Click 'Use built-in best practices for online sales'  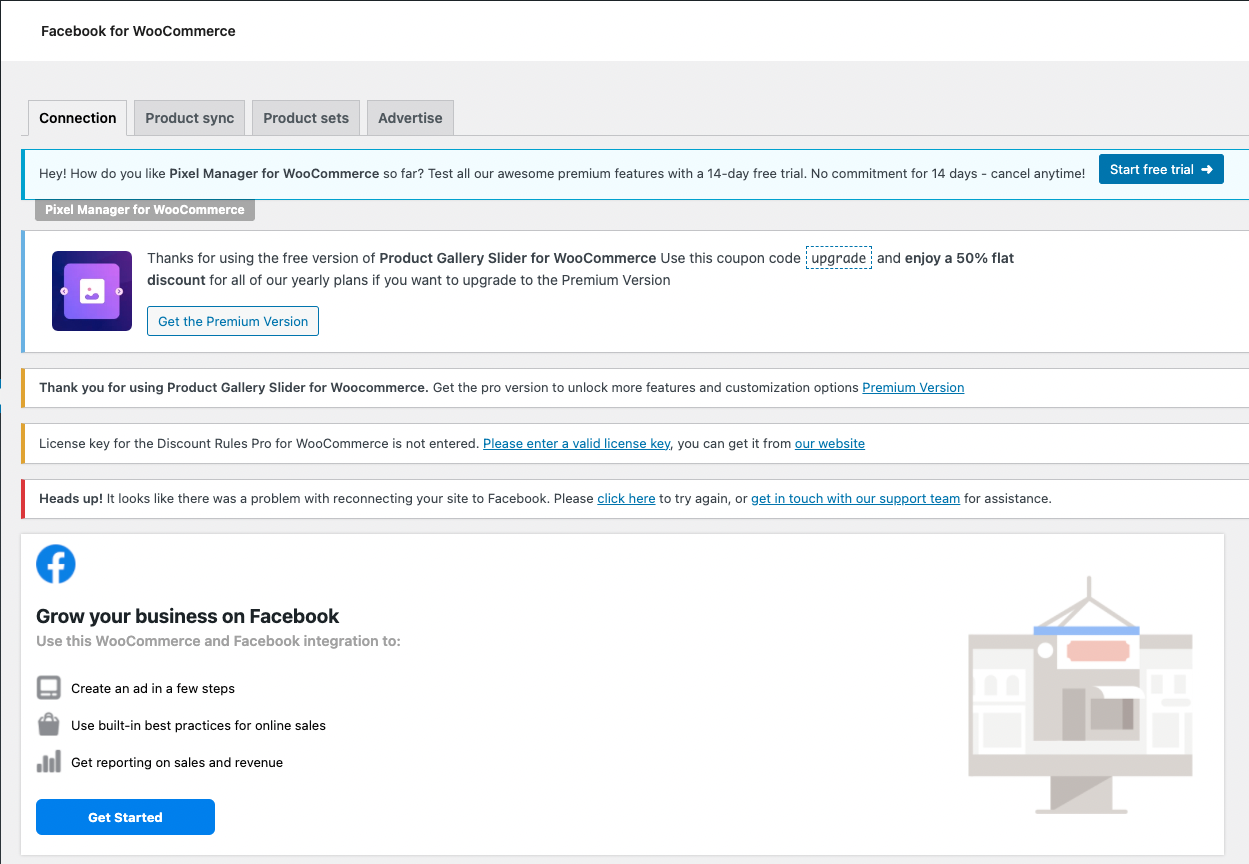coord(198,725)
